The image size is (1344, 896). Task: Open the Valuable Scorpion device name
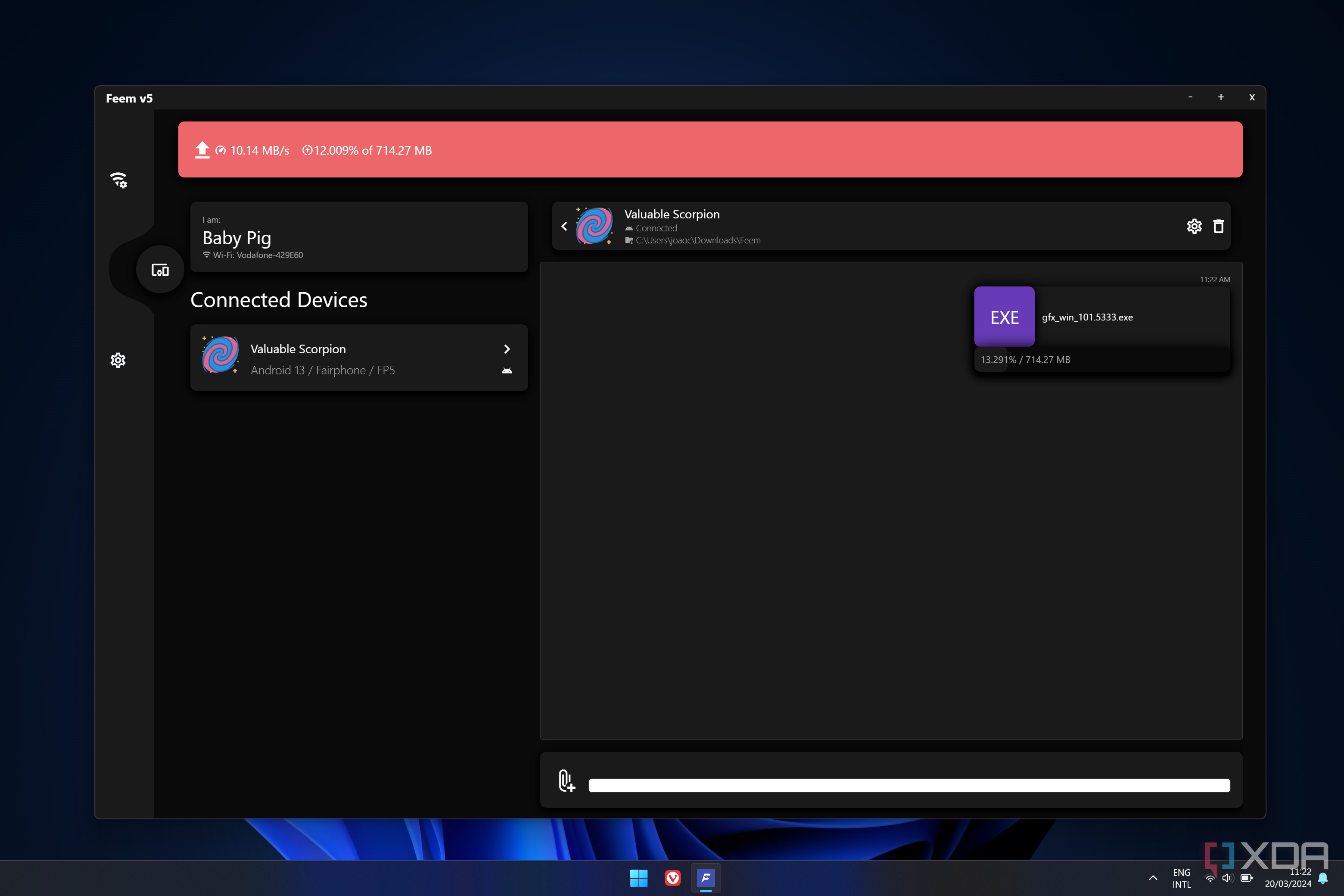tap(298, 348)
